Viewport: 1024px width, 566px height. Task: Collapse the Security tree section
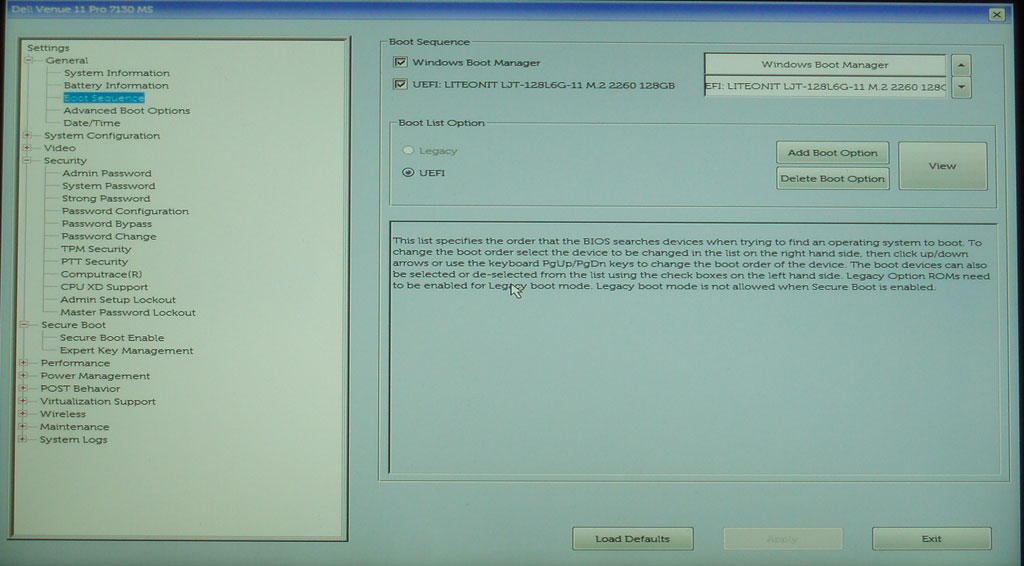[x=28, y=161]
